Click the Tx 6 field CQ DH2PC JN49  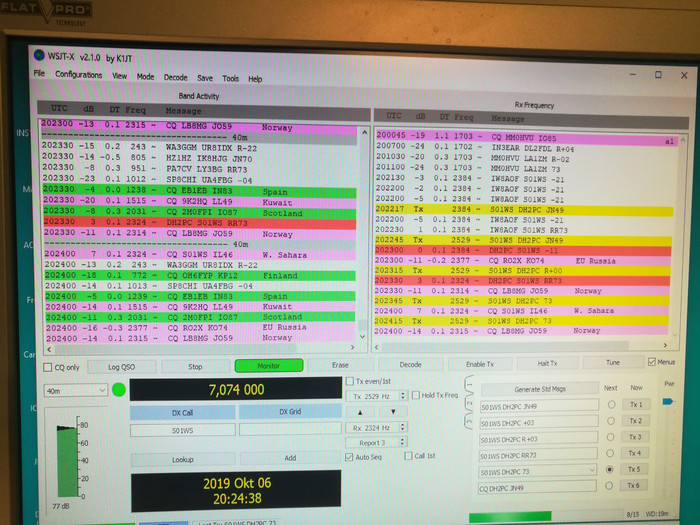coord(537,488)
